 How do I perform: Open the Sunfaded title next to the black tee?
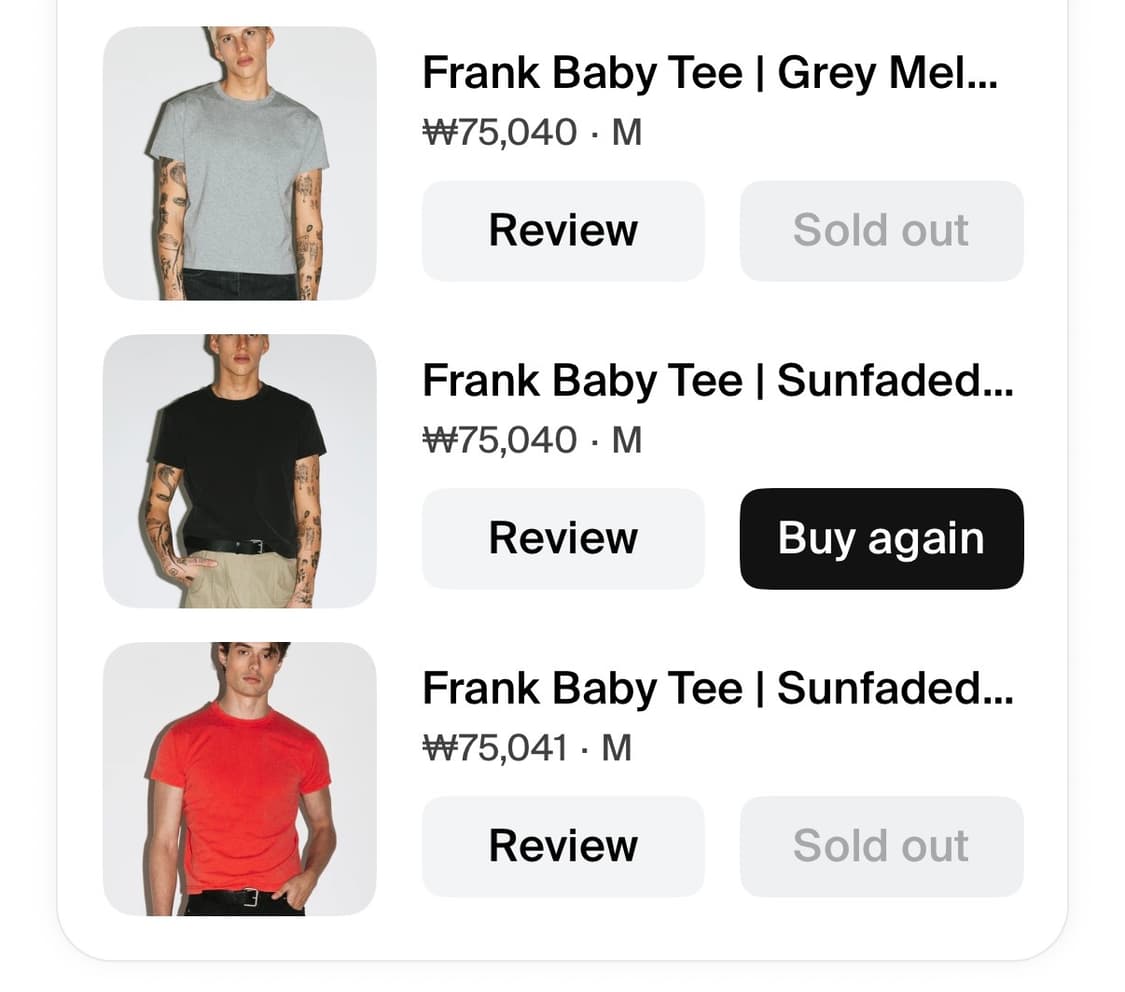[718, 381]
